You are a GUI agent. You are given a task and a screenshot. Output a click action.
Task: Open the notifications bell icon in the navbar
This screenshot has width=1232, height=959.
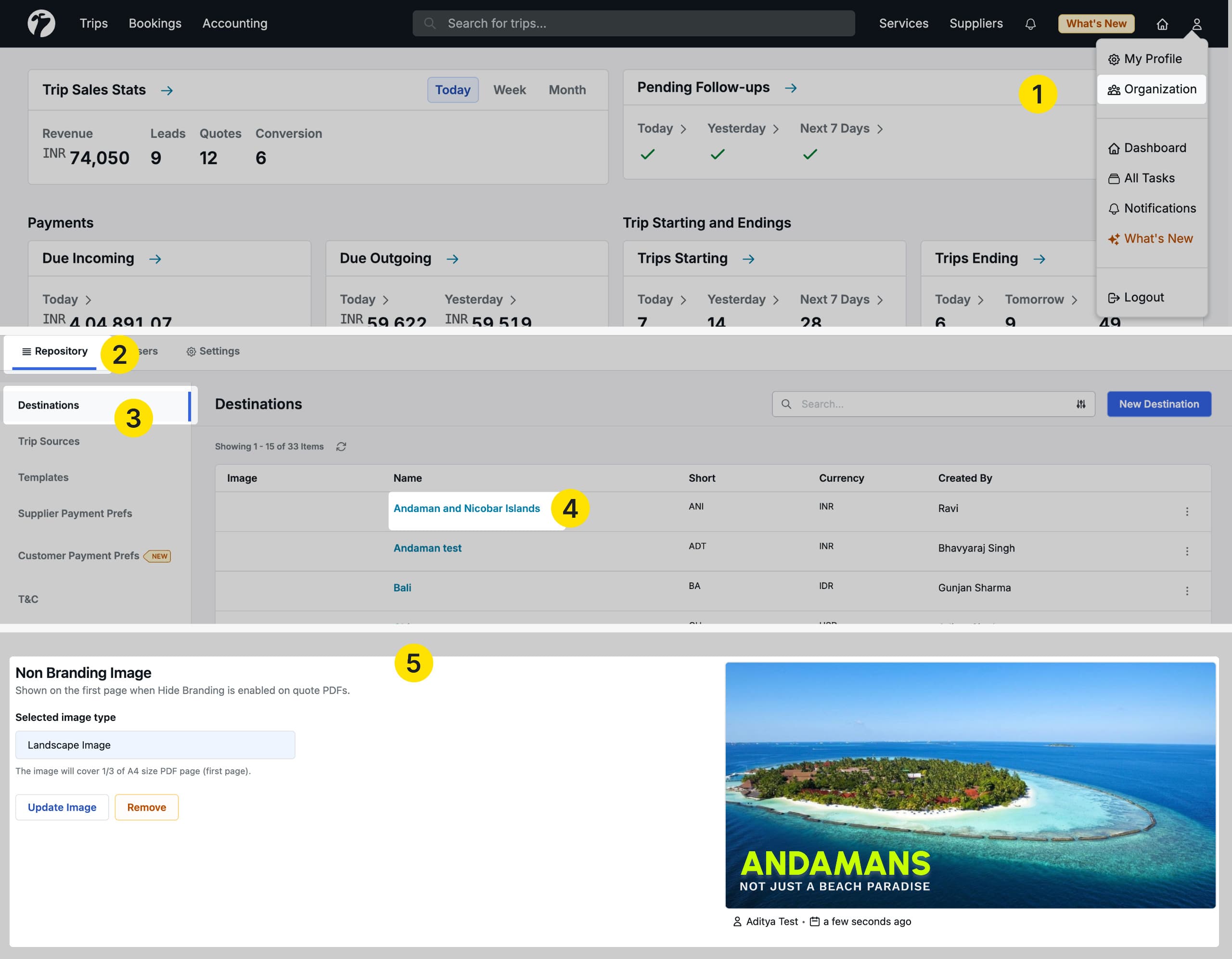(1030, 24)
